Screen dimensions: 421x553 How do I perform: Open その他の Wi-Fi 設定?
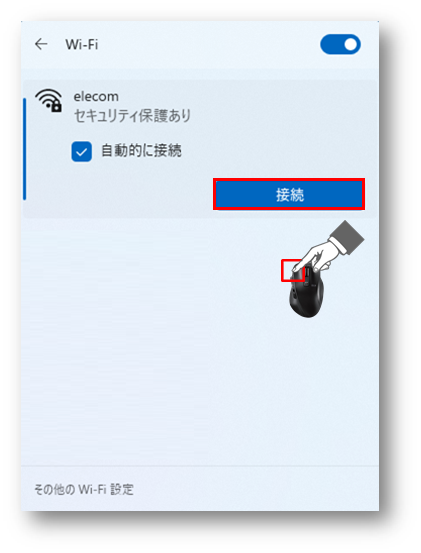(84, 490)
